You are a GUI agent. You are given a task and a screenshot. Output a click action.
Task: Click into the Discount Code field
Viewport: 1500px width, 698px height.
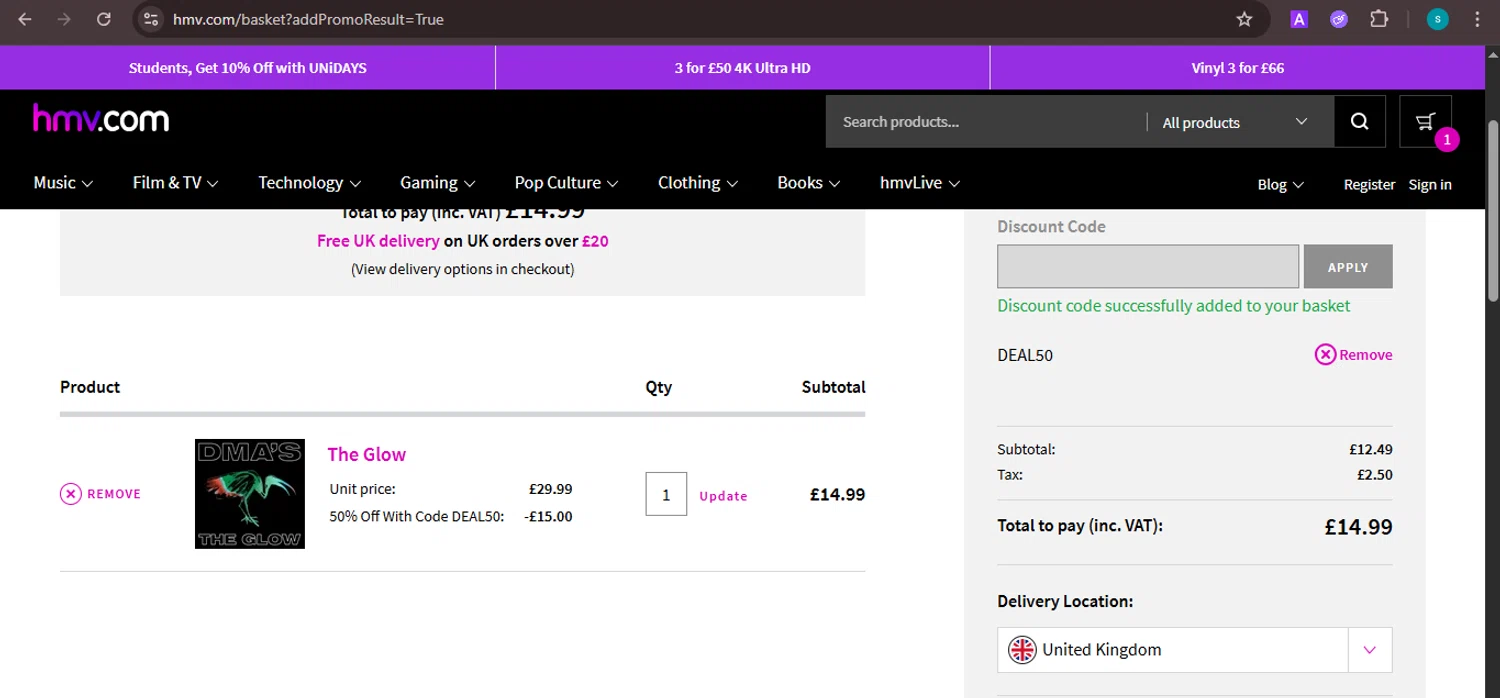[1148, 267]
